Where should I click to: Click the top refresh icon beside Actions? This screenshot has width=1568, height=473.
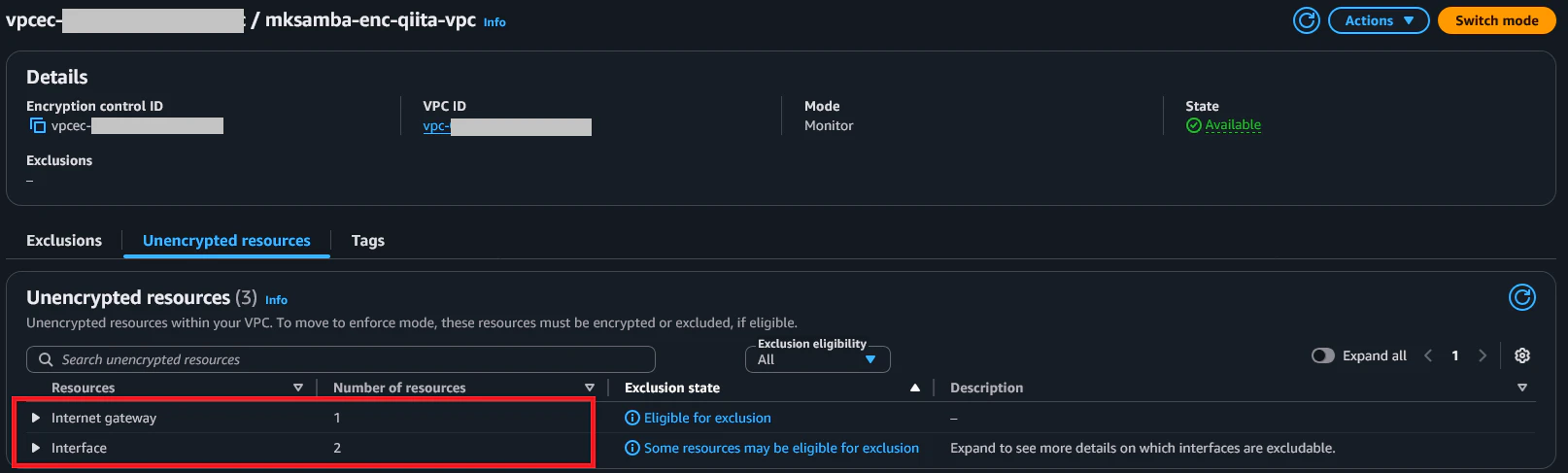point(1307,20)
